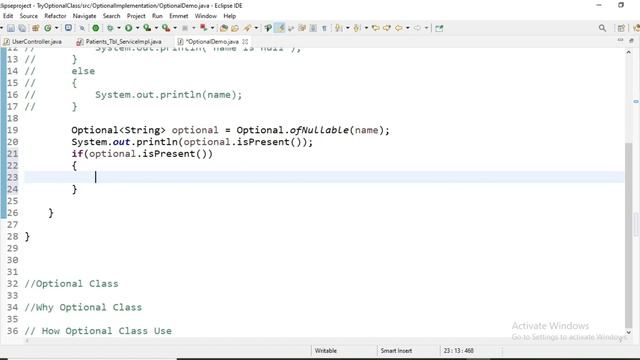The height and width of the screenshot is (360, 640).
Task: Open dropdown arrow next to Coverage icon
Action: (x=156, y=28)
